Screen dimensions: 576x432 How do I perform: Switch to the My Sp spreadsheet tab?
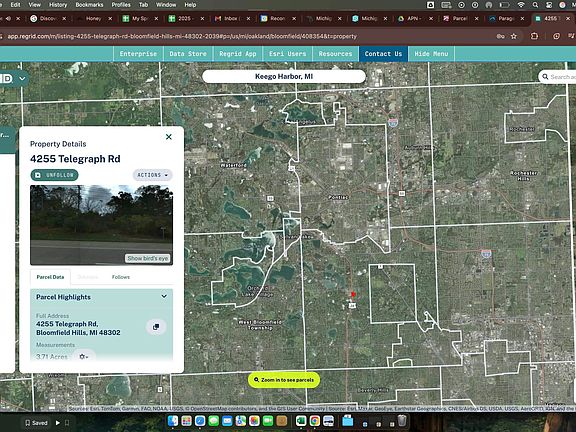click(x=140, y=18)
